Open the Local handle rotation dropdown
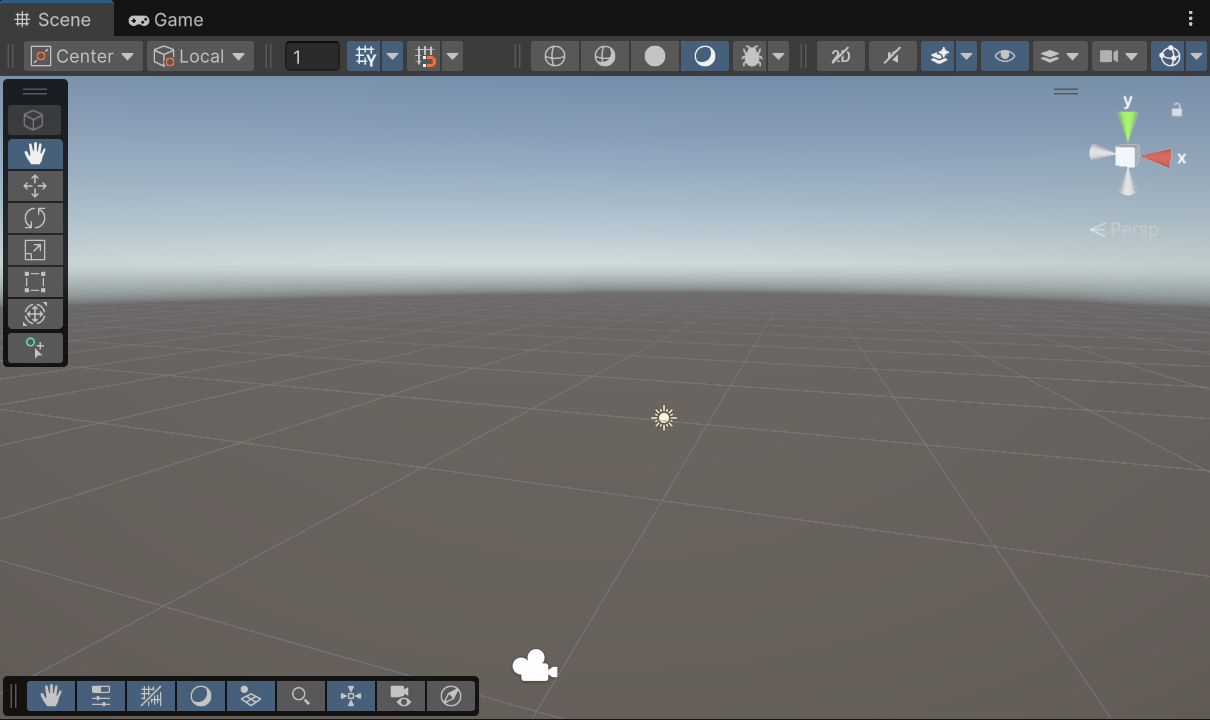This screenshot has width=1210, height=720. (200, 56)
